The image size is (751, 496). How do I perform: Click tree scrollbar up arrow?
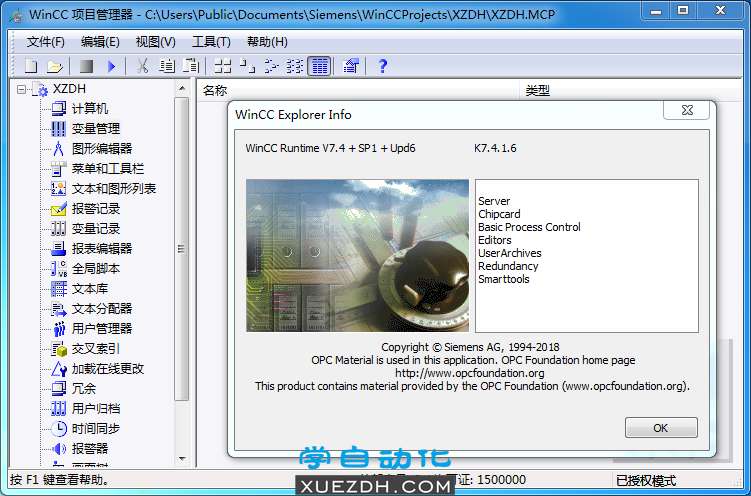pyautogui.click(x=182, y=89)
